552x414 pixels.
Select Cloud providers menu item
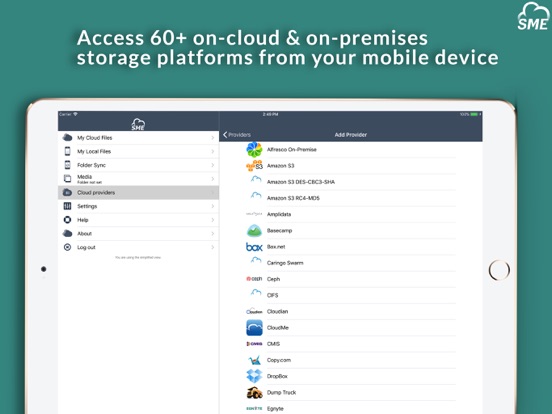pyautogui.click(x=138, y=193)
